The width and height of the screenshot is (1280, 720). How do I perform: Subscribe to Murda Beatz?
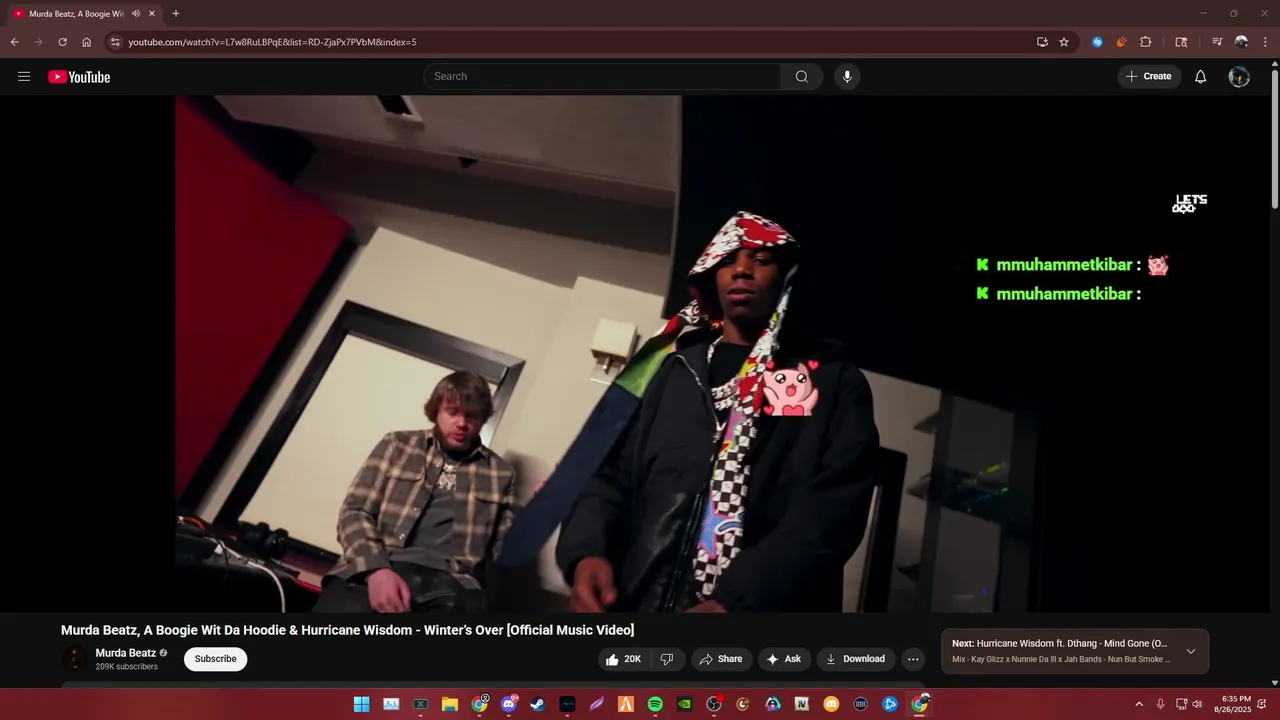pos(215,659)
